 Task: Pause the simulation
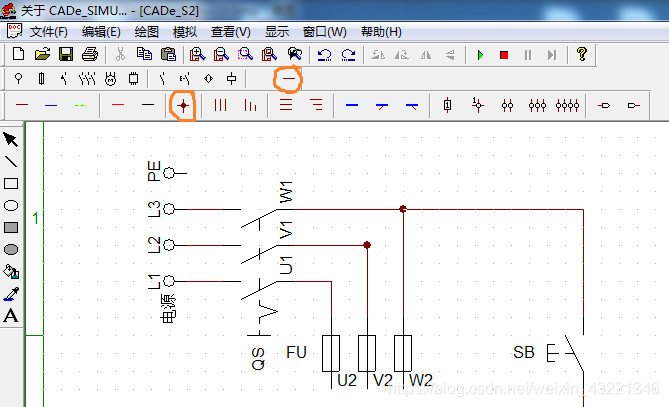[528, 55]
